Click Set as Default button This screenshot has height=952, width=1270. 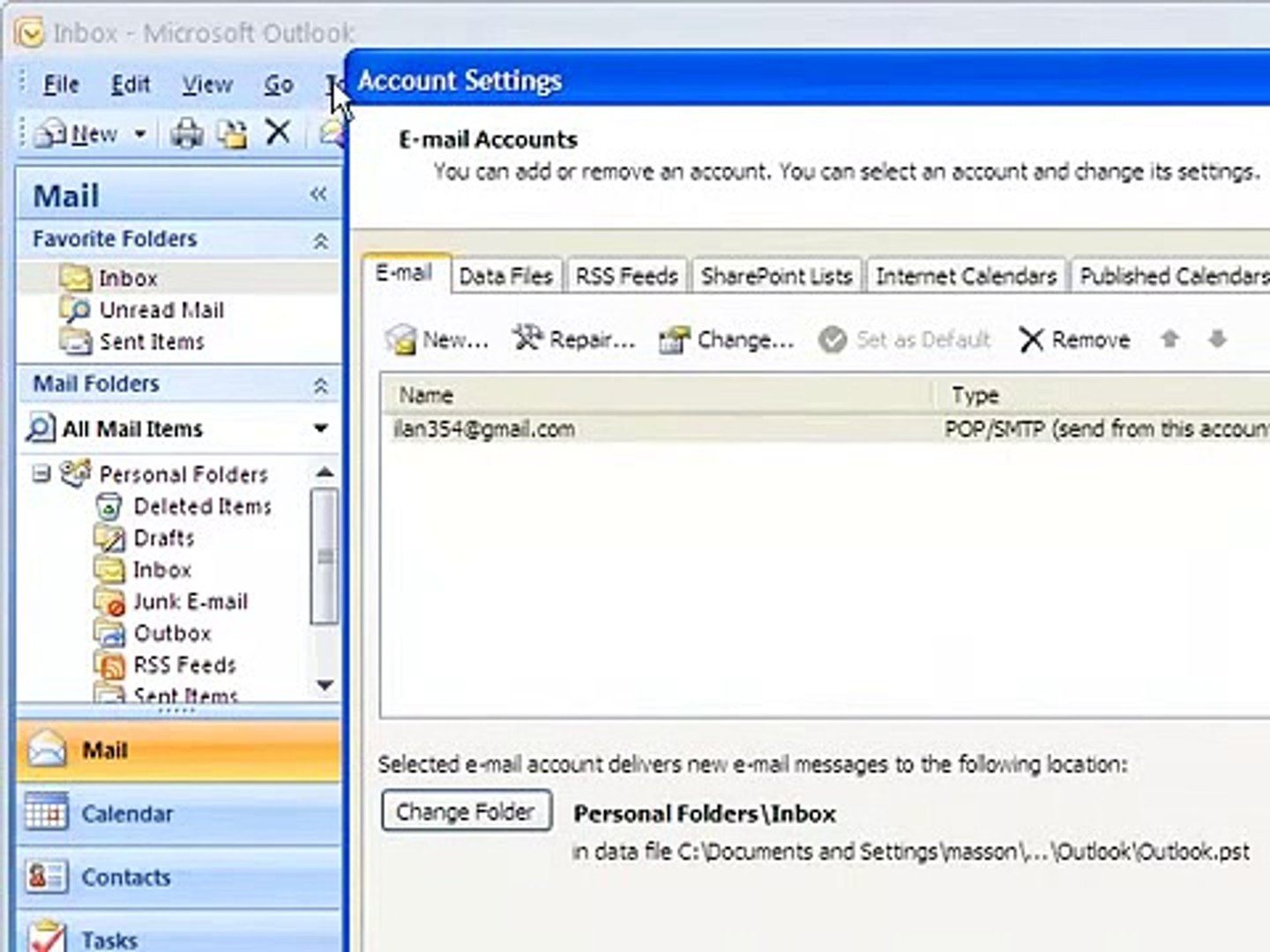(905, 339)
